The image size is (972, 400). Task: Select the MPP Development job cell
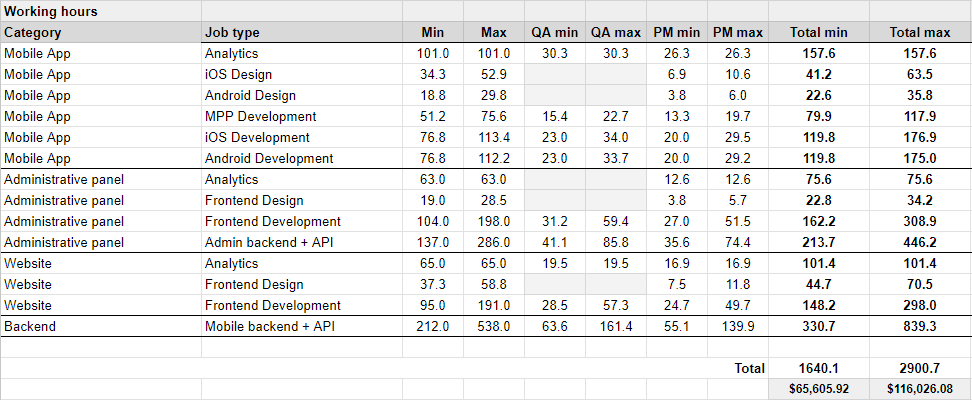261,116
